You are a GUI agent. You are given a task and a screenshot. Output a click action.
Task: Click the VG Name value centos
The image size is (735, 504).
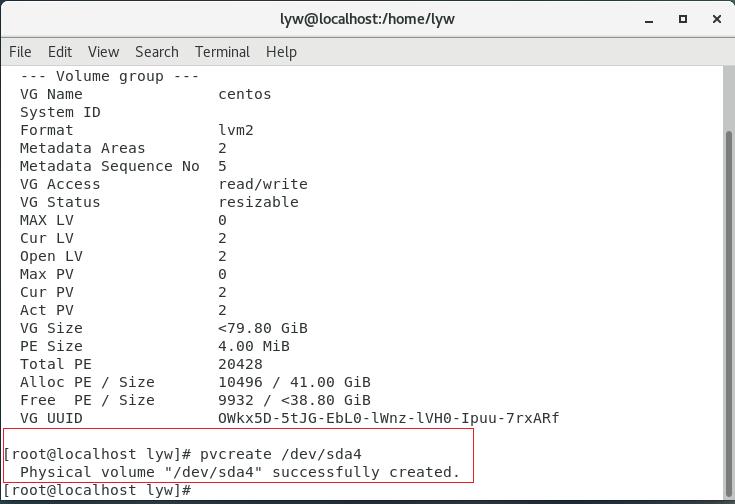click(x=245, y=94)
